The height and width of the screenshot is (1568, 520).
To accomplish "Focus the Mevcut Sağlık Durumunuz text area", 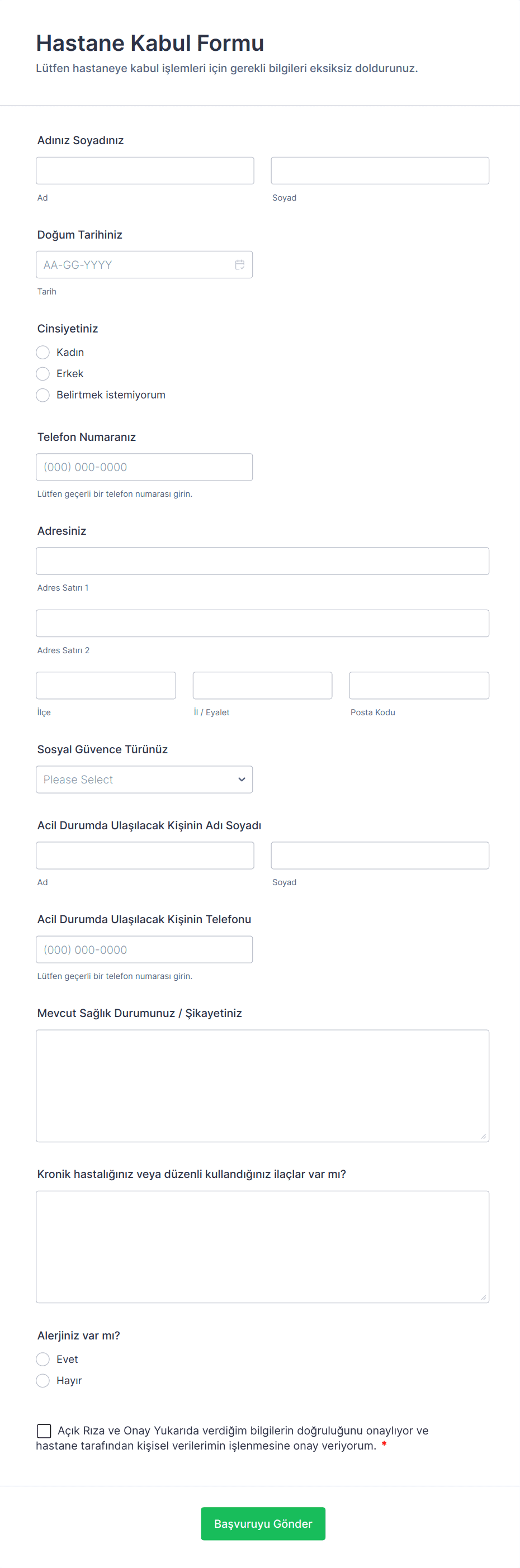I will pos(262,1086).
